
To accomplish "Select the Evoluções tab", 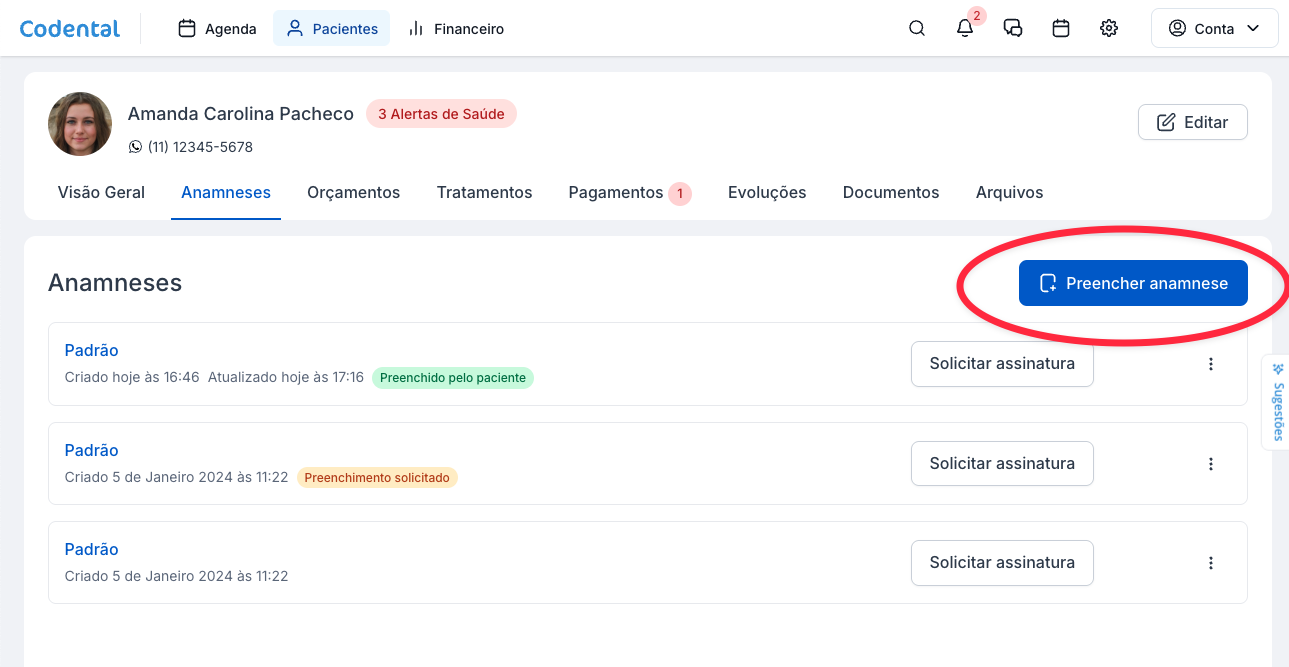I will pyautogui.click(x=766, y=192).
